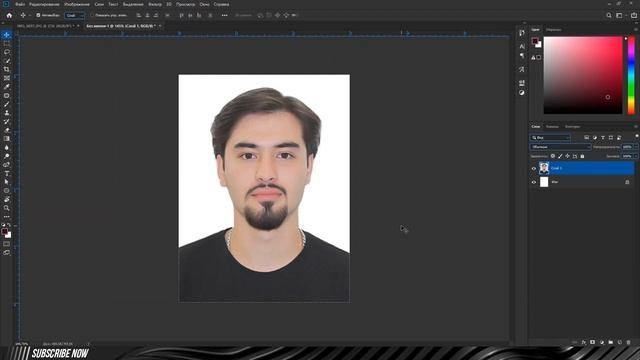Filter layers by pixel layer icon

tap(587, 138)
